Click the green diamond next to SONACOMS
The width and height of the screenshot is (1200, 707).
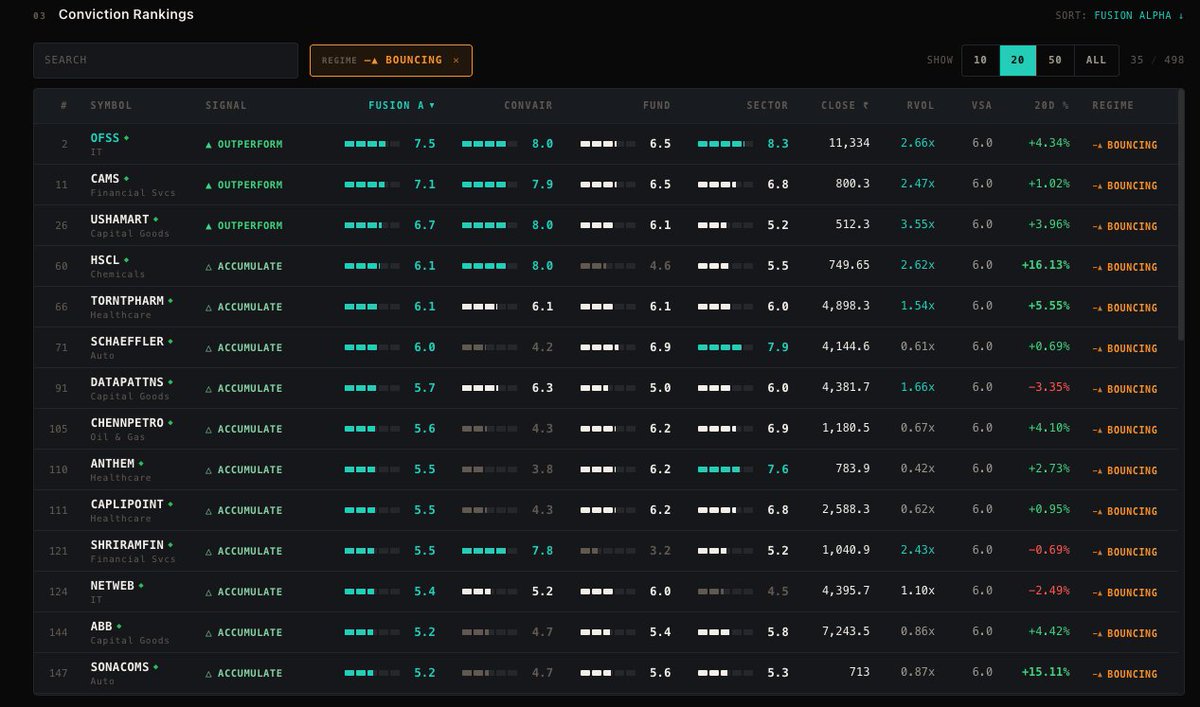[156, 667]
